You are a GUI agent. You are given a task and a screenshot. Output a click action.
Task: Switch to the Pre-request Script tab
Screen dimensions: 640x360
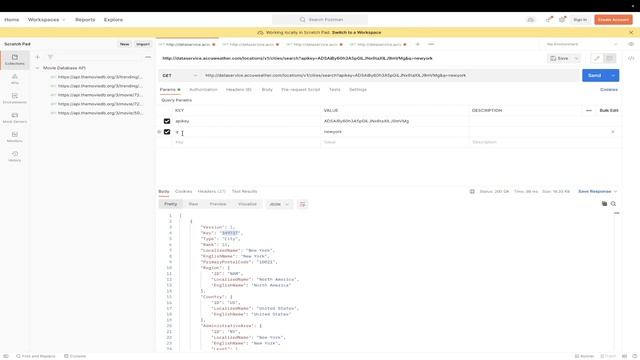[300, 89]
